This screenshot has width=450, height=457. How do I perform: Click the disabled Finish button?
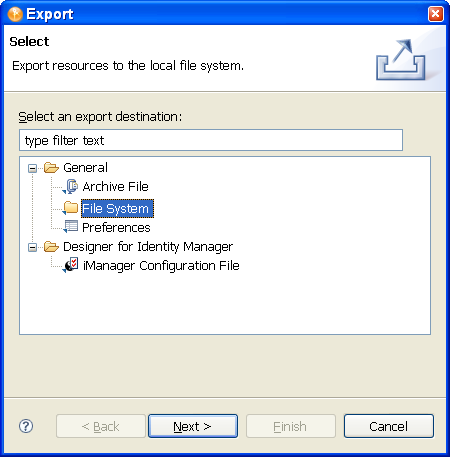tap(291, 426)
